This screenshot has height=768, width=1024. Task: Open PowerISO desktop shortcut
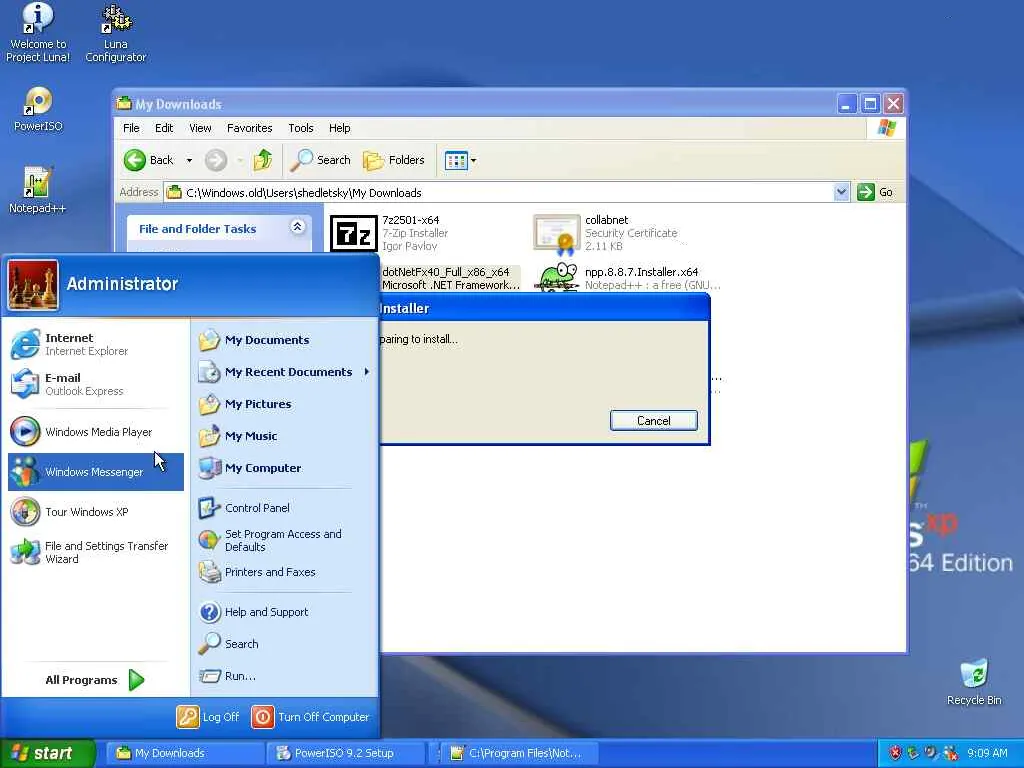[x=38, y=109]
